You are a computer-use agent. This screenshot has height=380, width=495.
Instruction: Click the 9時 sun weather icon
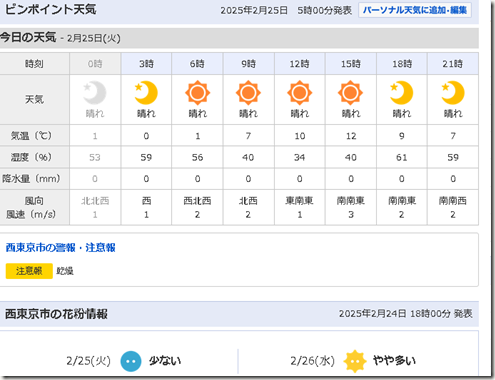tap(248, 92)
